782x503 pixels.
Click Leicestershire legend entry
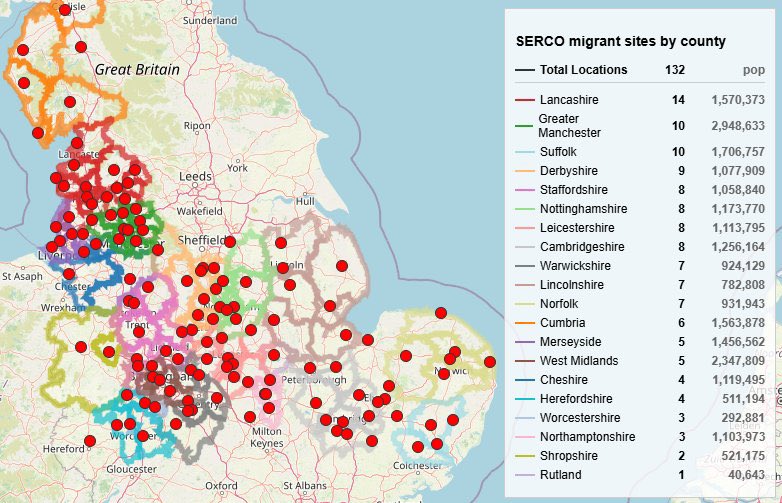[x=640, y=228]
